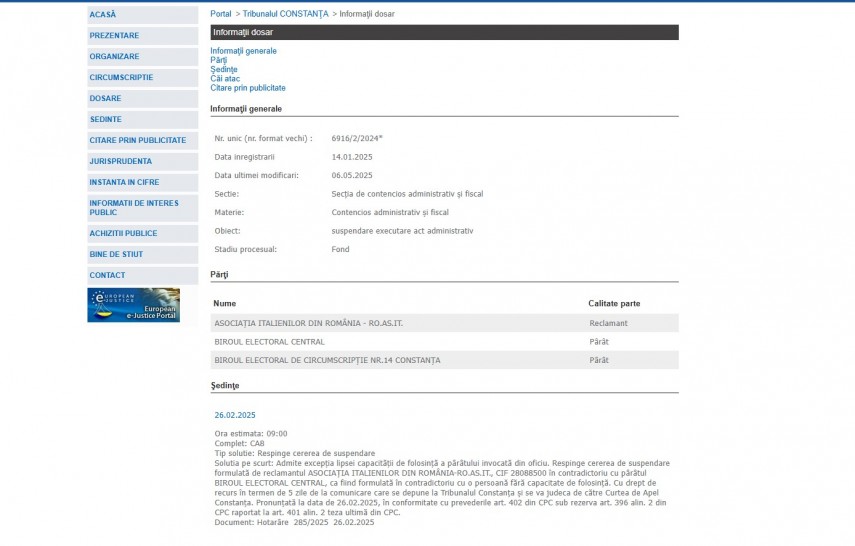Open ACHIZITII PUBLICE sidebar item

(142, 233)
